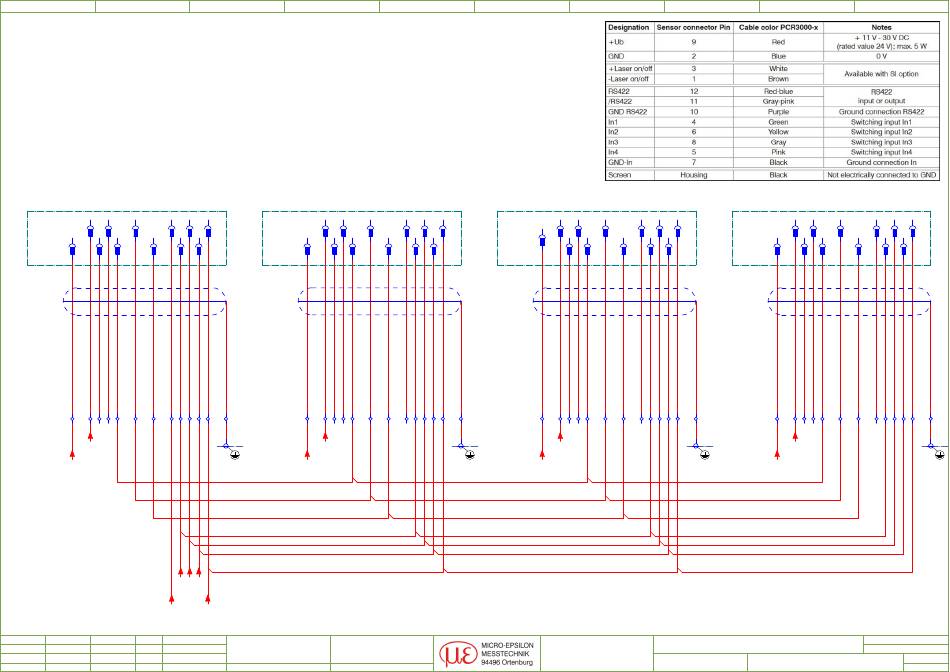Click the 'Switching input In2' note

[x=882, y=132]
